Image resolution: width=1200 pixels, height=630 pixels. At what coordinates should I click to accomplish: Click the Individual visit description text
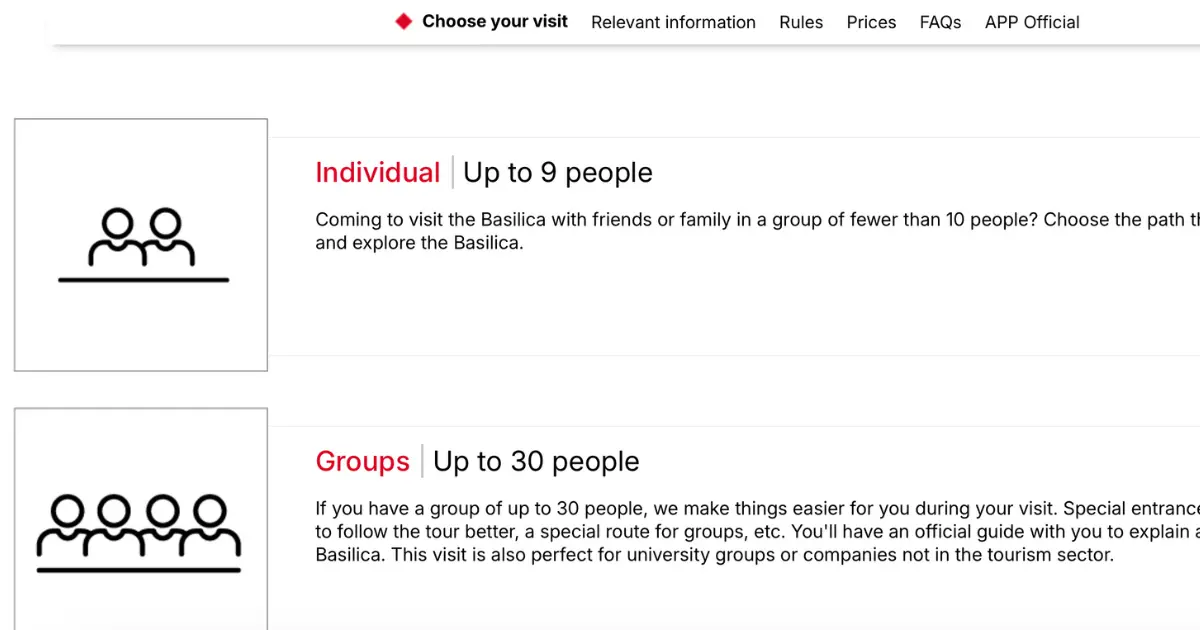point(757,231)
